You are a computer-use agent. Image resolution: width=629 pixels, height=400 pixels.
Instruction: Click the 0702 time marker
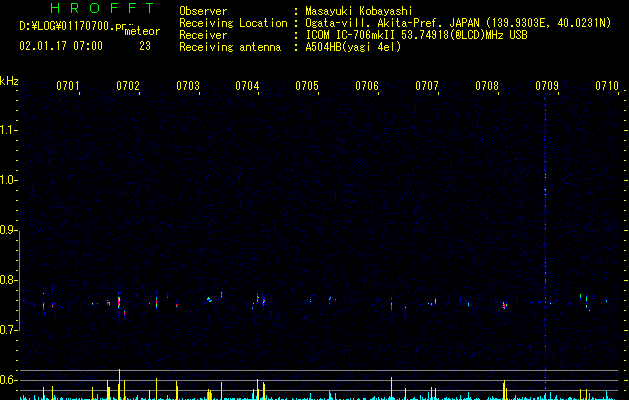[128, 86]
